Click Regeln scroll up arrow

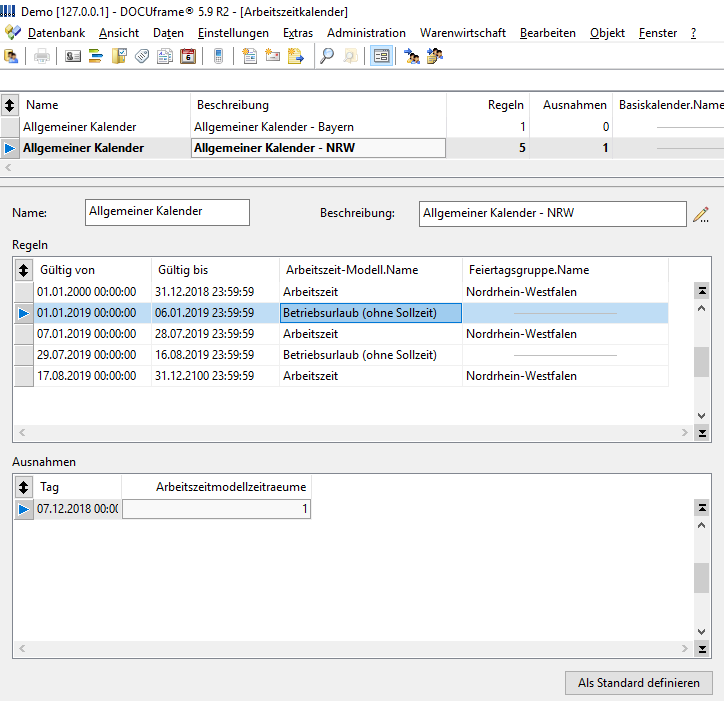(701, 308)
